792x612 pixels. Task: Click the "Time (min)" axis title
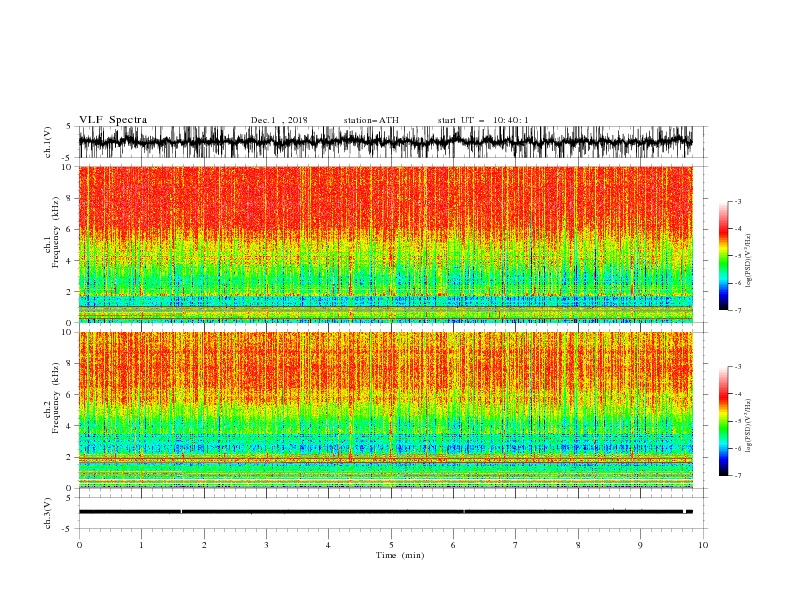coord(400,555)
